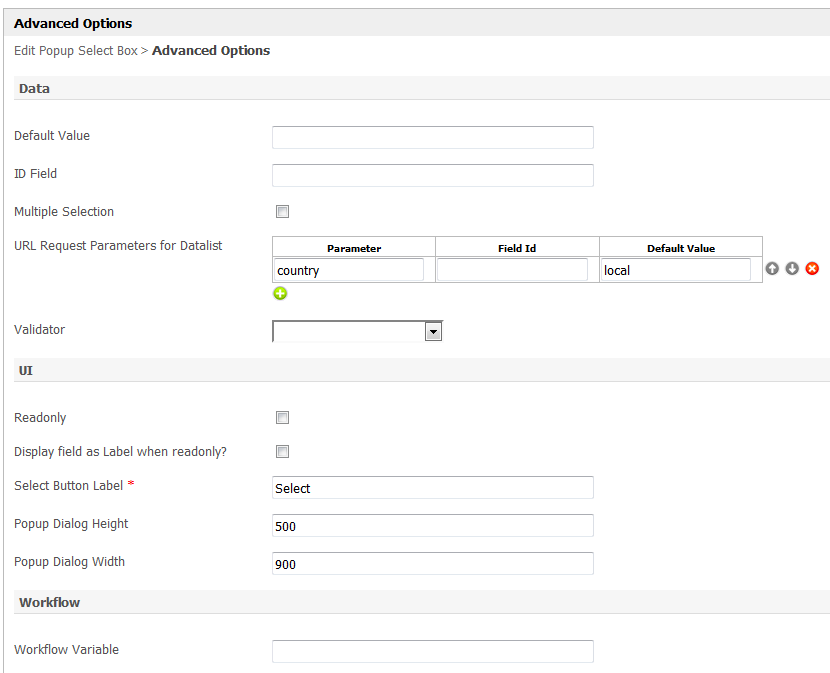This screenshot has height=673, width=830.
Task: Focus the ID Field text box
Action: (432, 175)
